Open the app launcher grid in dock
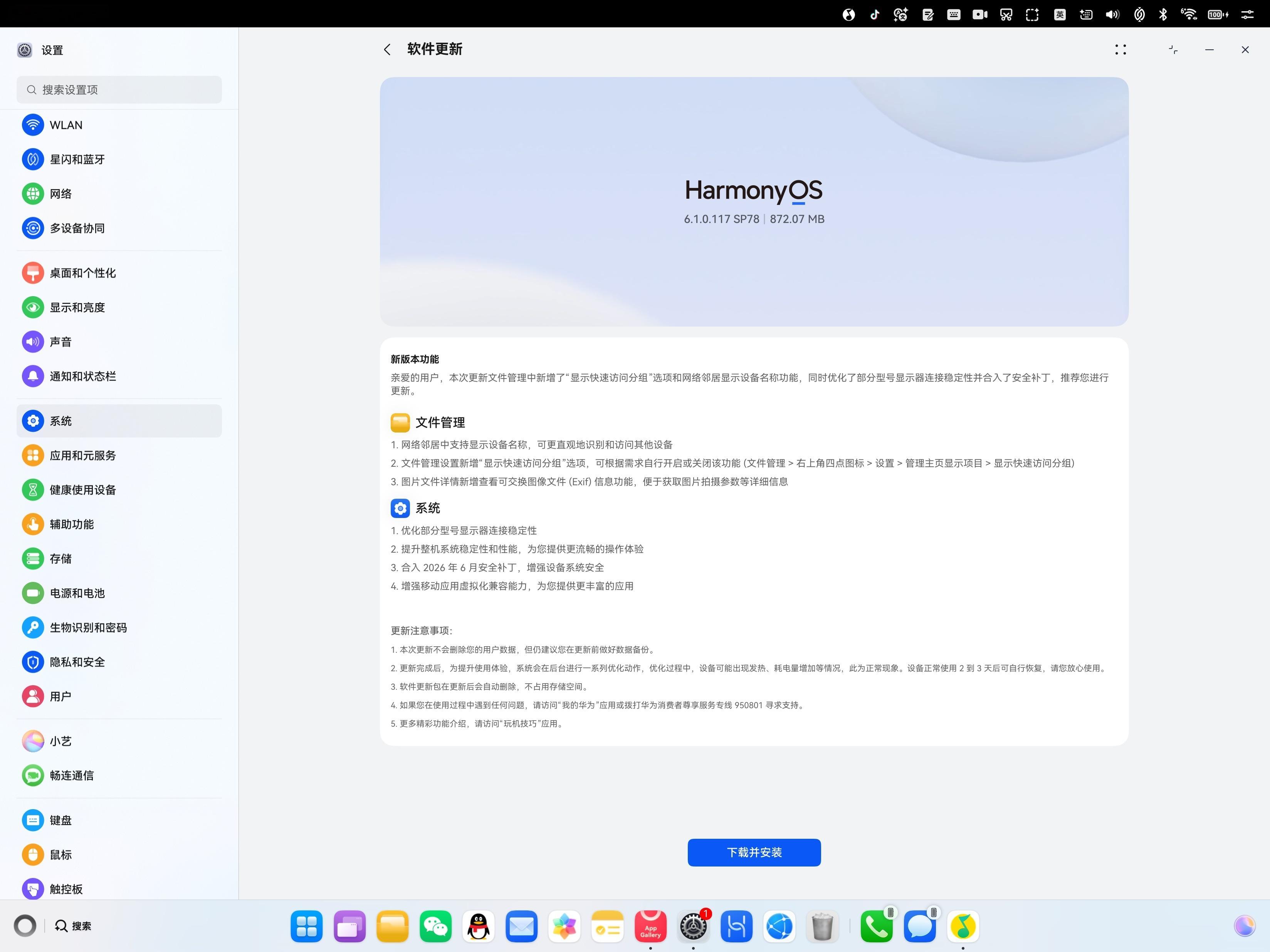Screen dimensions: 1270x952 (x=307, y=926)
